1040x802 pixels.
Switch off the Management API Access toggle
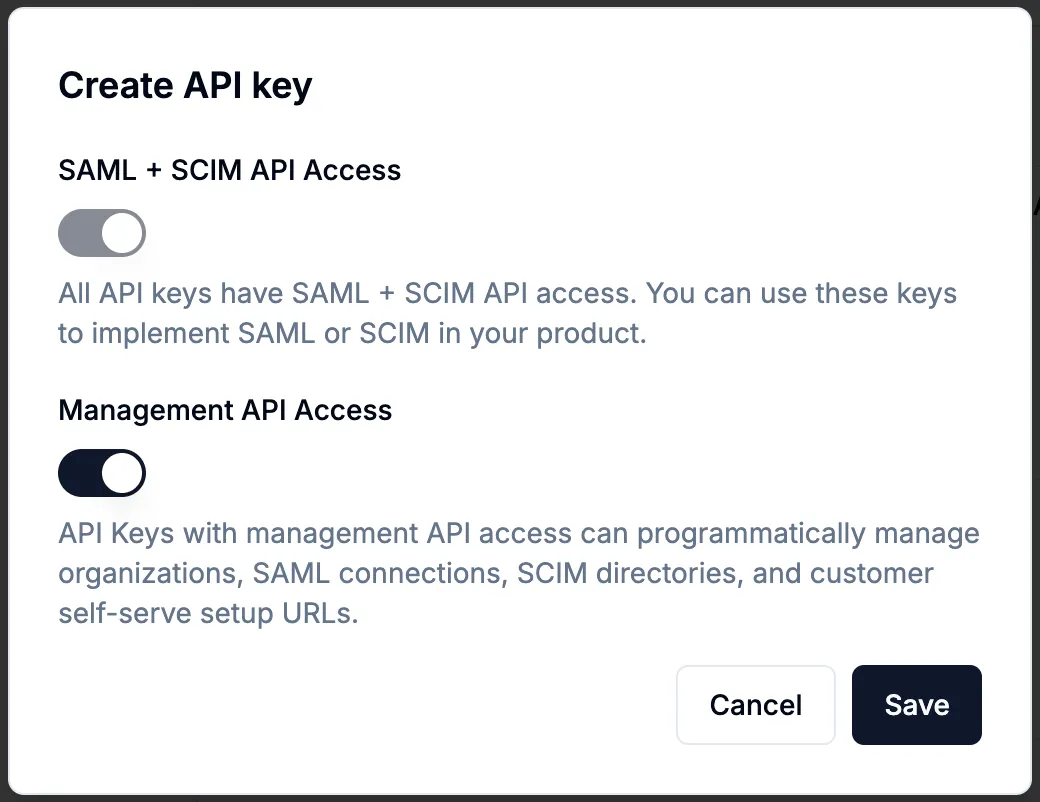pos(102,472)
